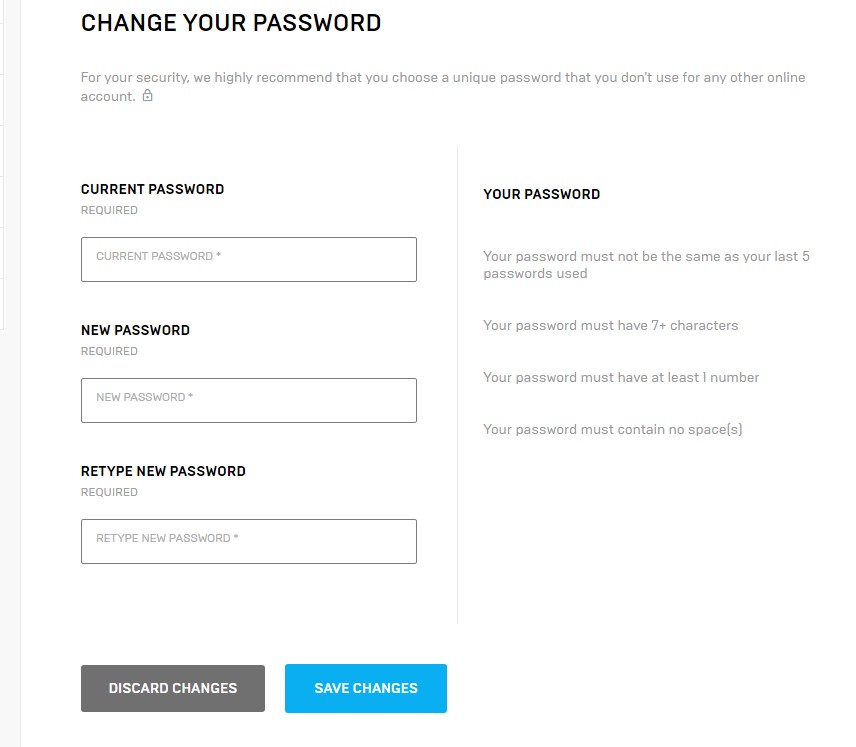Click the Retype New Password input field
Image resolution: width=856 pixels, height=747 pixels.
coord(248,541)
